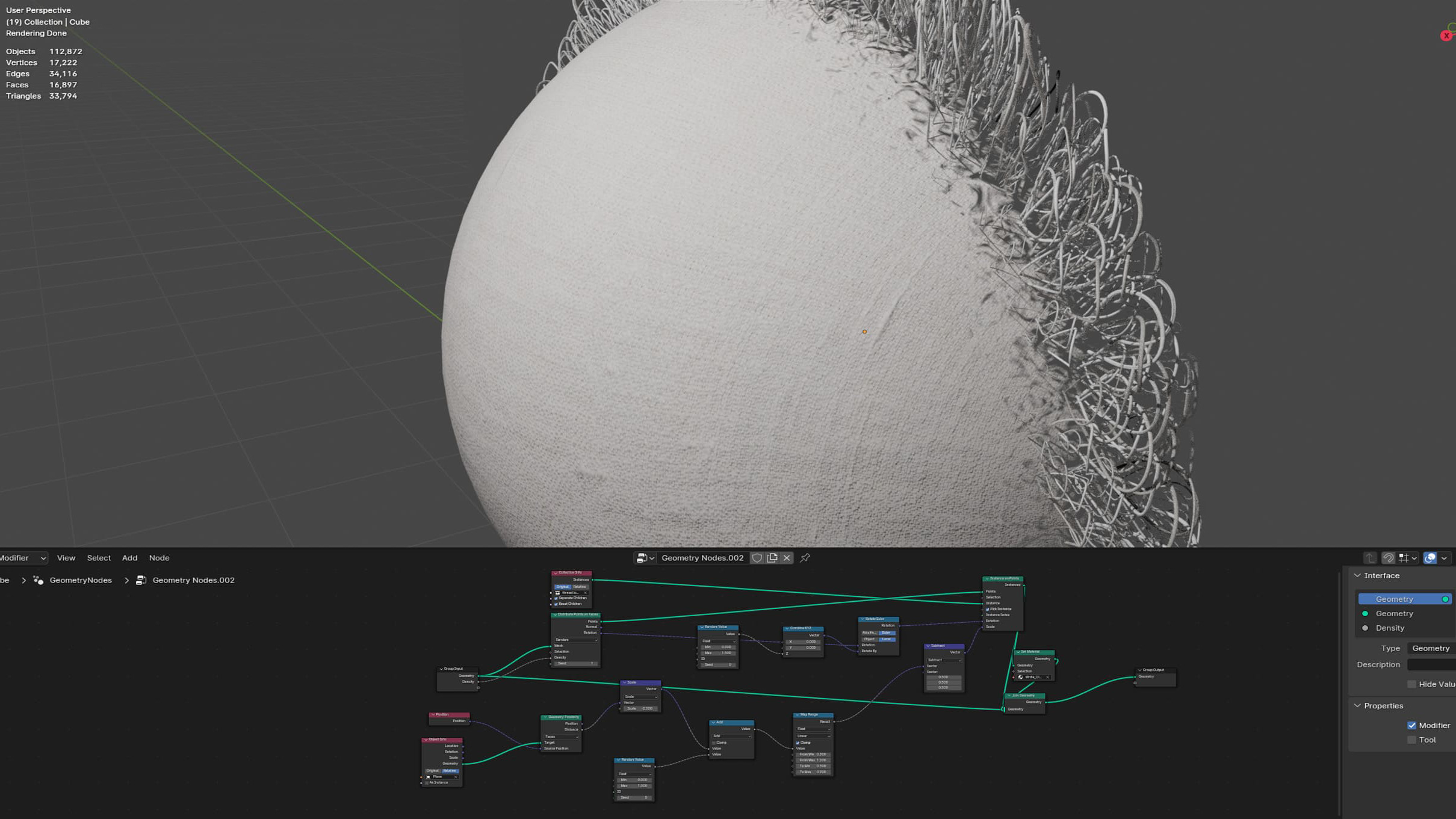The width and height of the screenshot is (1456, 819).
Task: Collapse the Distribute Points on Faces node
Action: pyautogui.click(x=555, y=615)
